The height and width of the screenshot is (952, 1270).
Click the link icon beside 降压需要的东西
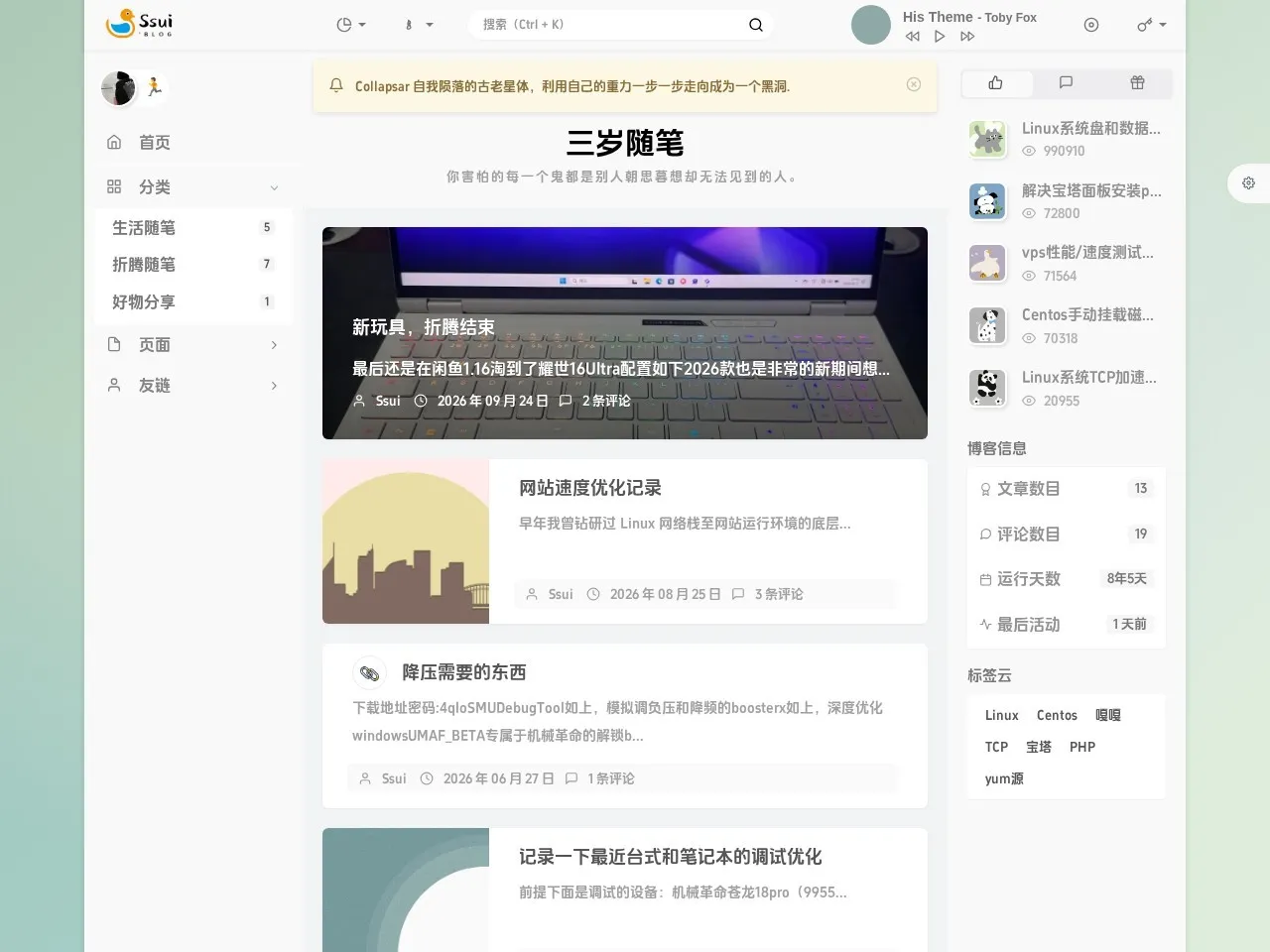pyautogui.click(x=369, y=673)
